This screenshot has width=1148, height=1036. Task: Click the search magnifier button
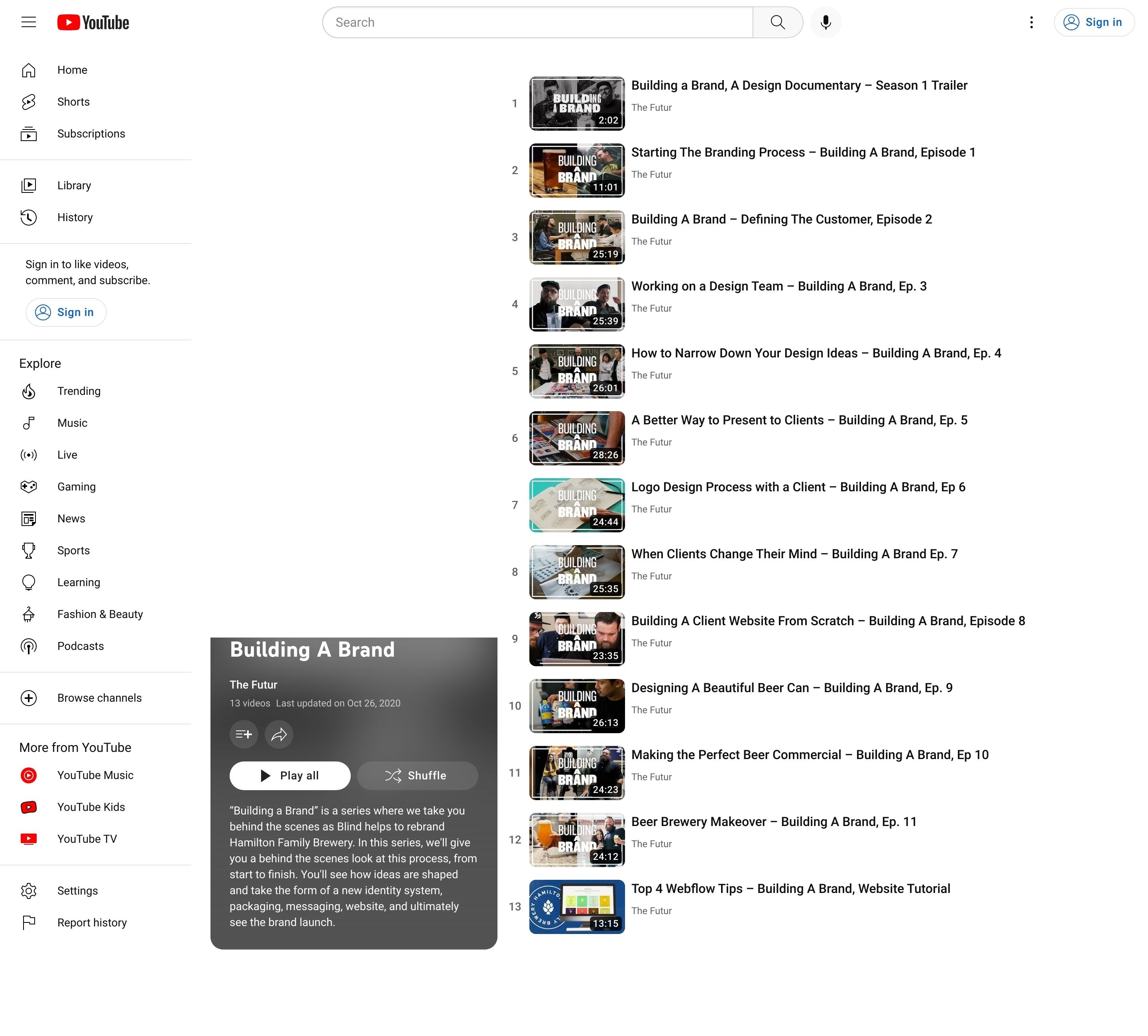coord(777,22)
